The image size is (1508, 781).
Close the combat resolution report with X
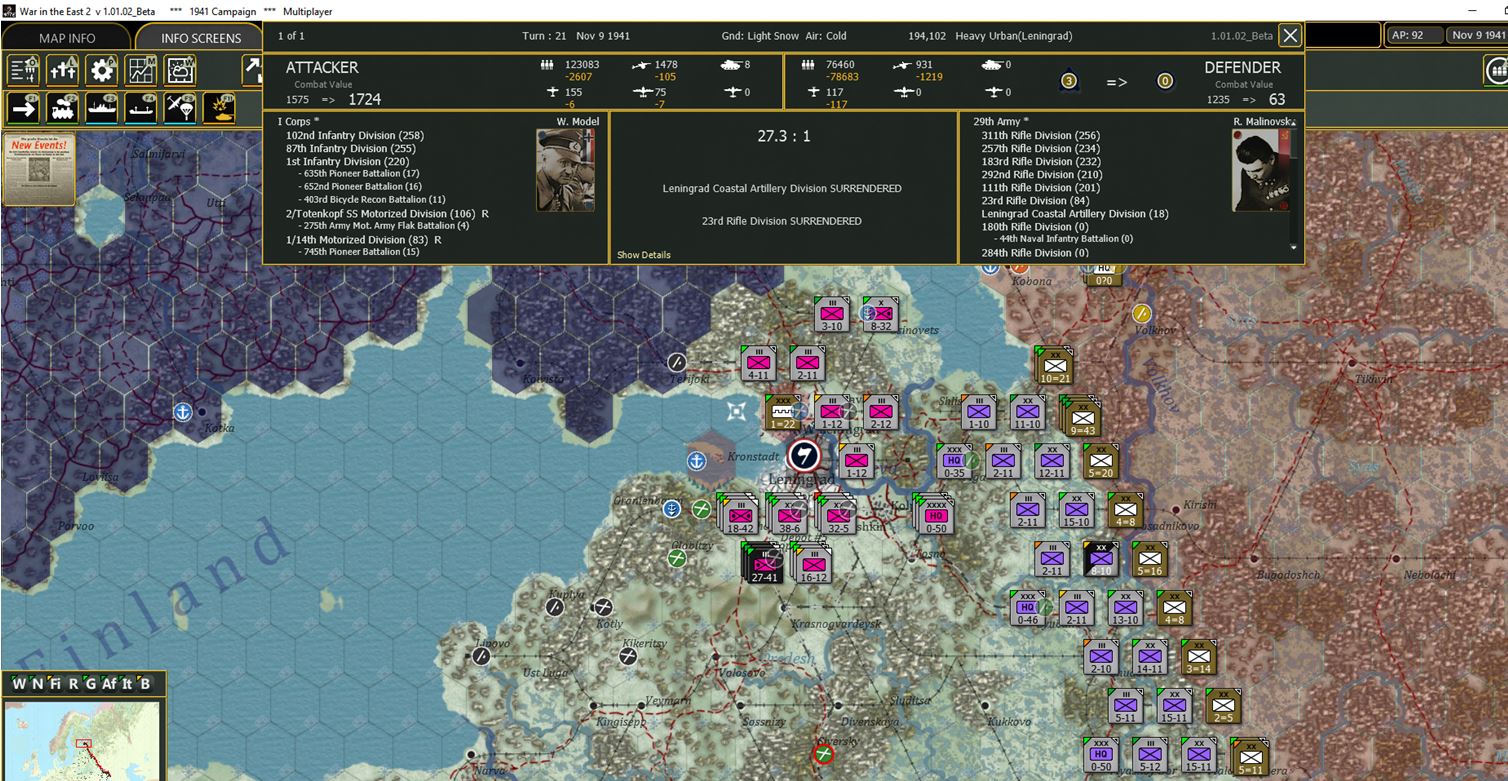click(x=1290, y=36)
